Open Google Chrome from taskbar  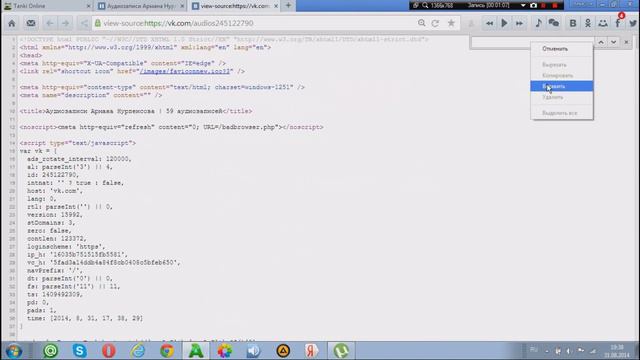pyautogui.click(x=167, y=351)
